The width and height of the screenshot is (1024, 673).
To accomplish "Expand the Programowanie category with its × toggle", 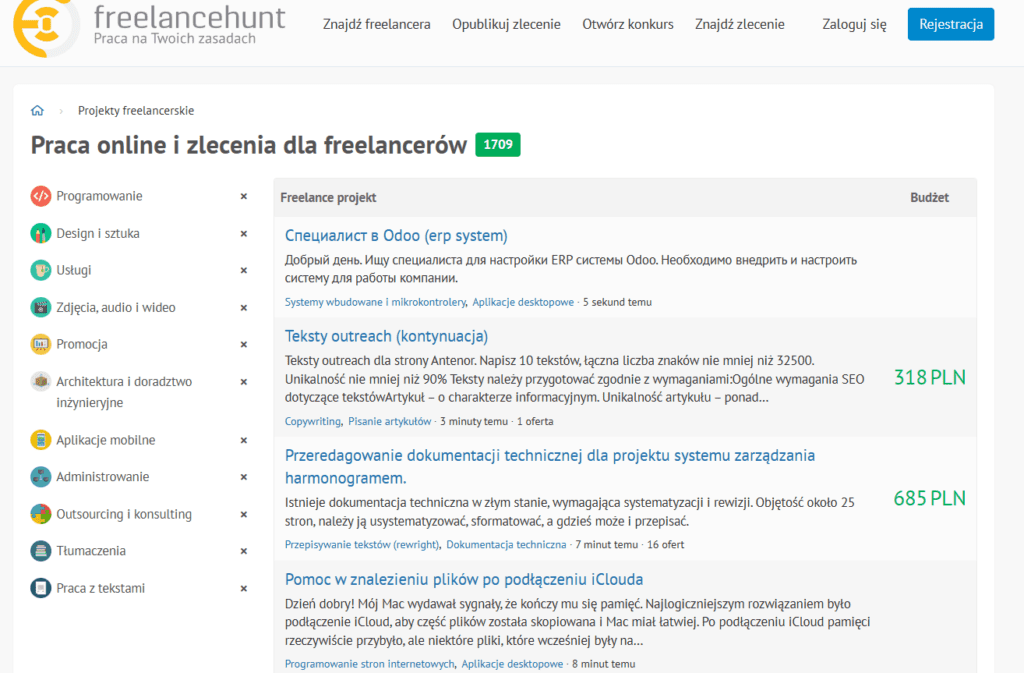I will (243, 197).
